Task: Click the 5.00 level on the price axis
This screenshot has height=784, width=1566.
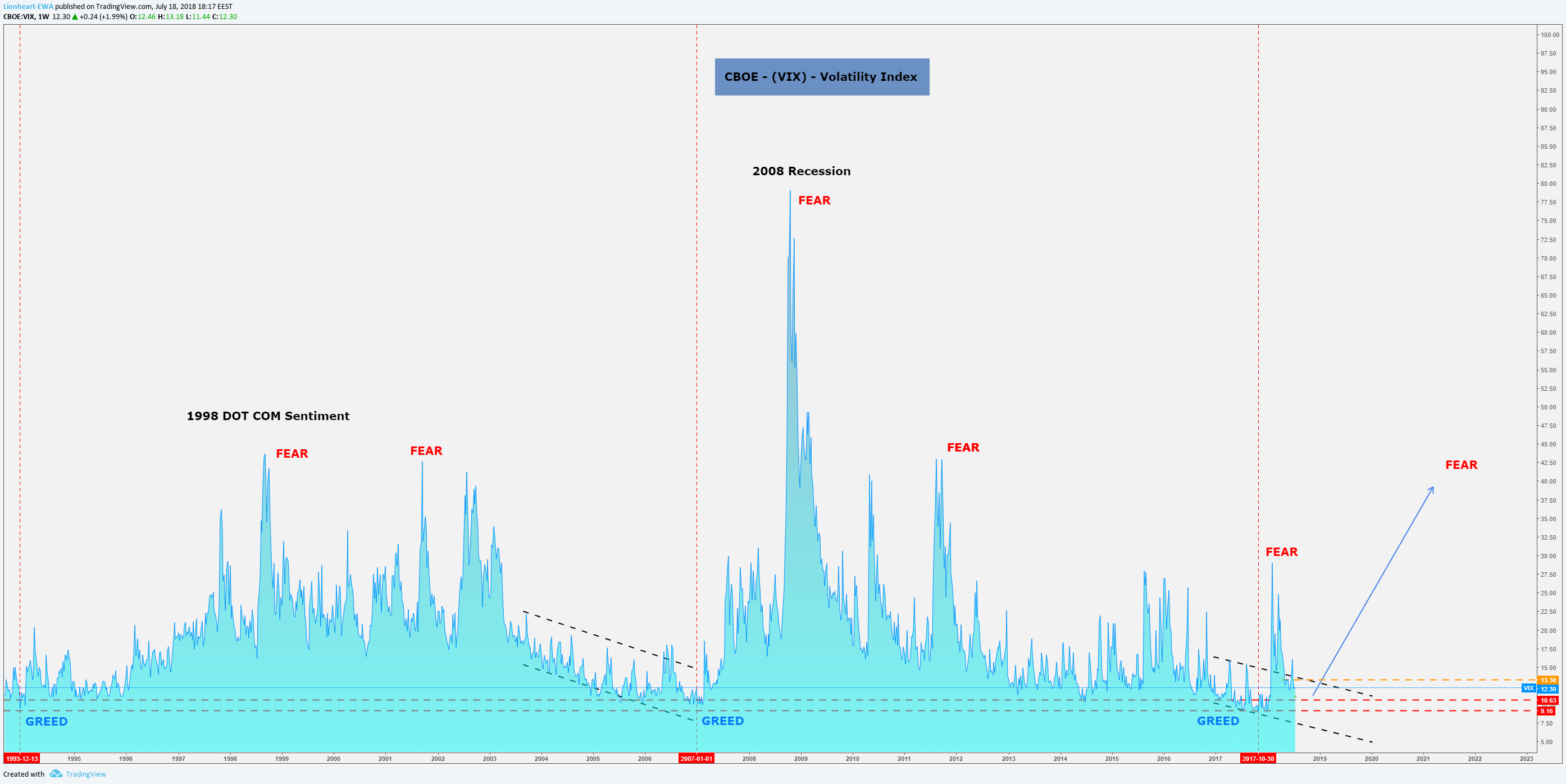Action: click(x=1546, y=741)
